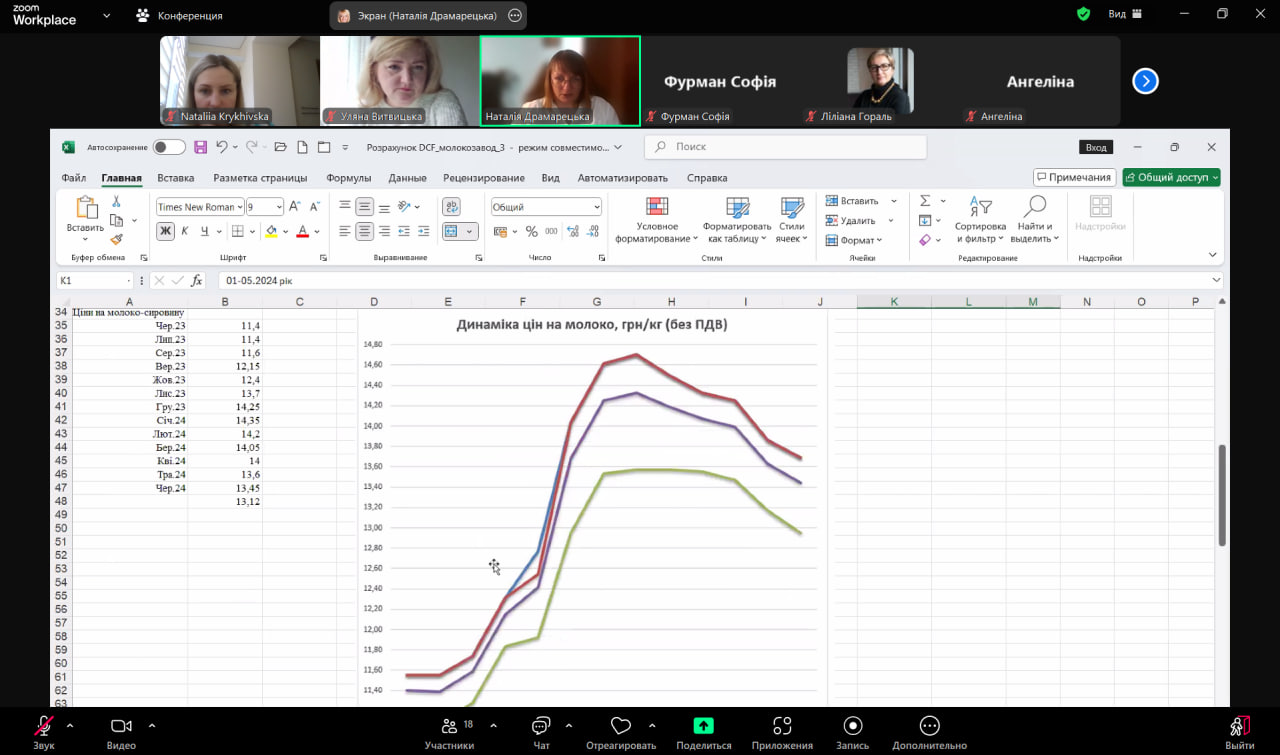Switch to the Формулы tab
Viewport: 1280px width, 755px height.
348,178
